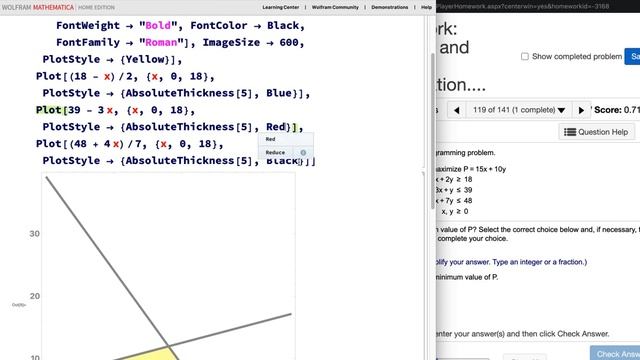Click the 'Roman' string in FontFamily line
The image size is (640, 360).
point(161,42)
